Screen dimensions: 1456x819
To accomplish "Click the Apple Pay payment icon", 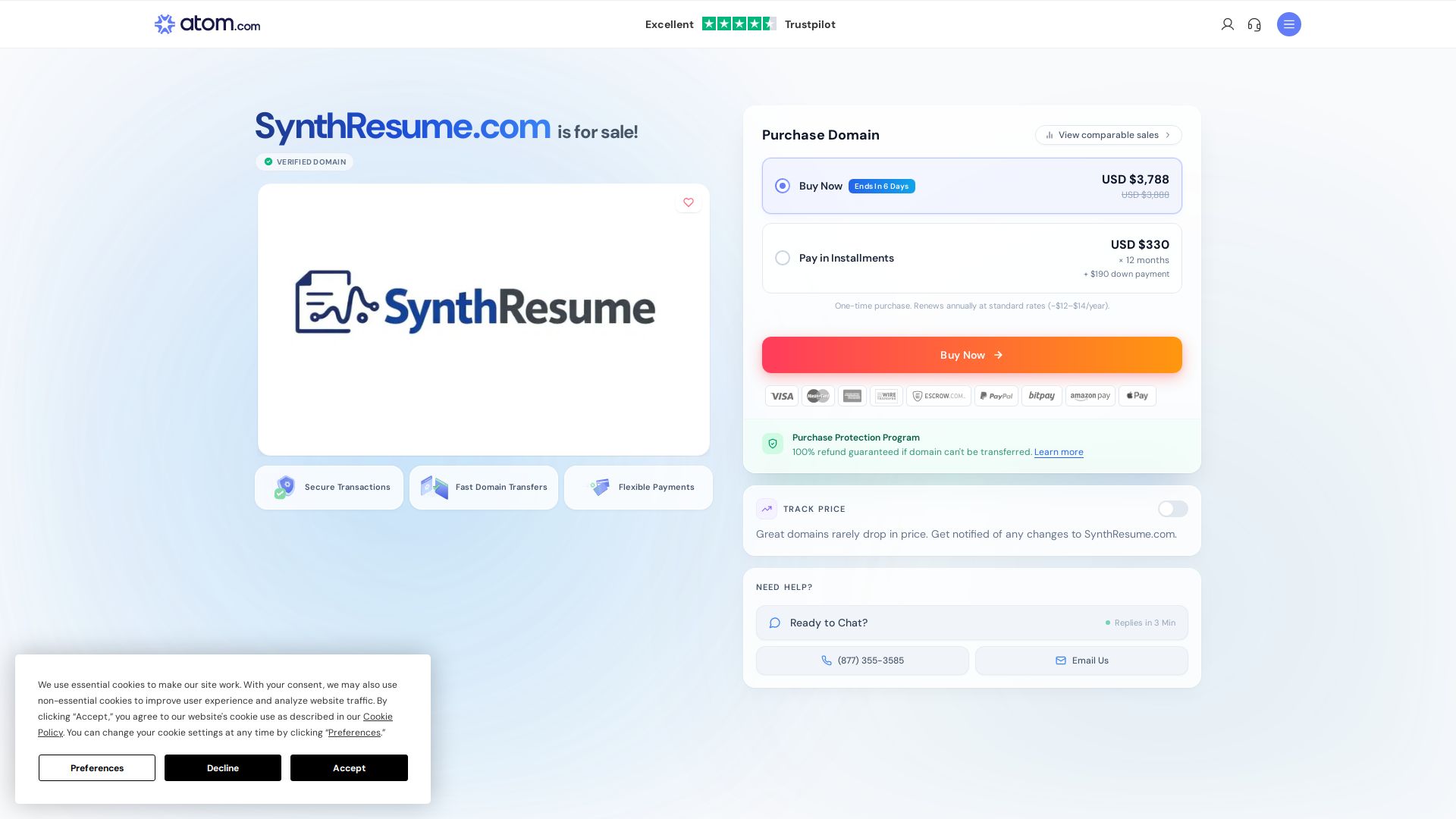I will pos(1137,396).
